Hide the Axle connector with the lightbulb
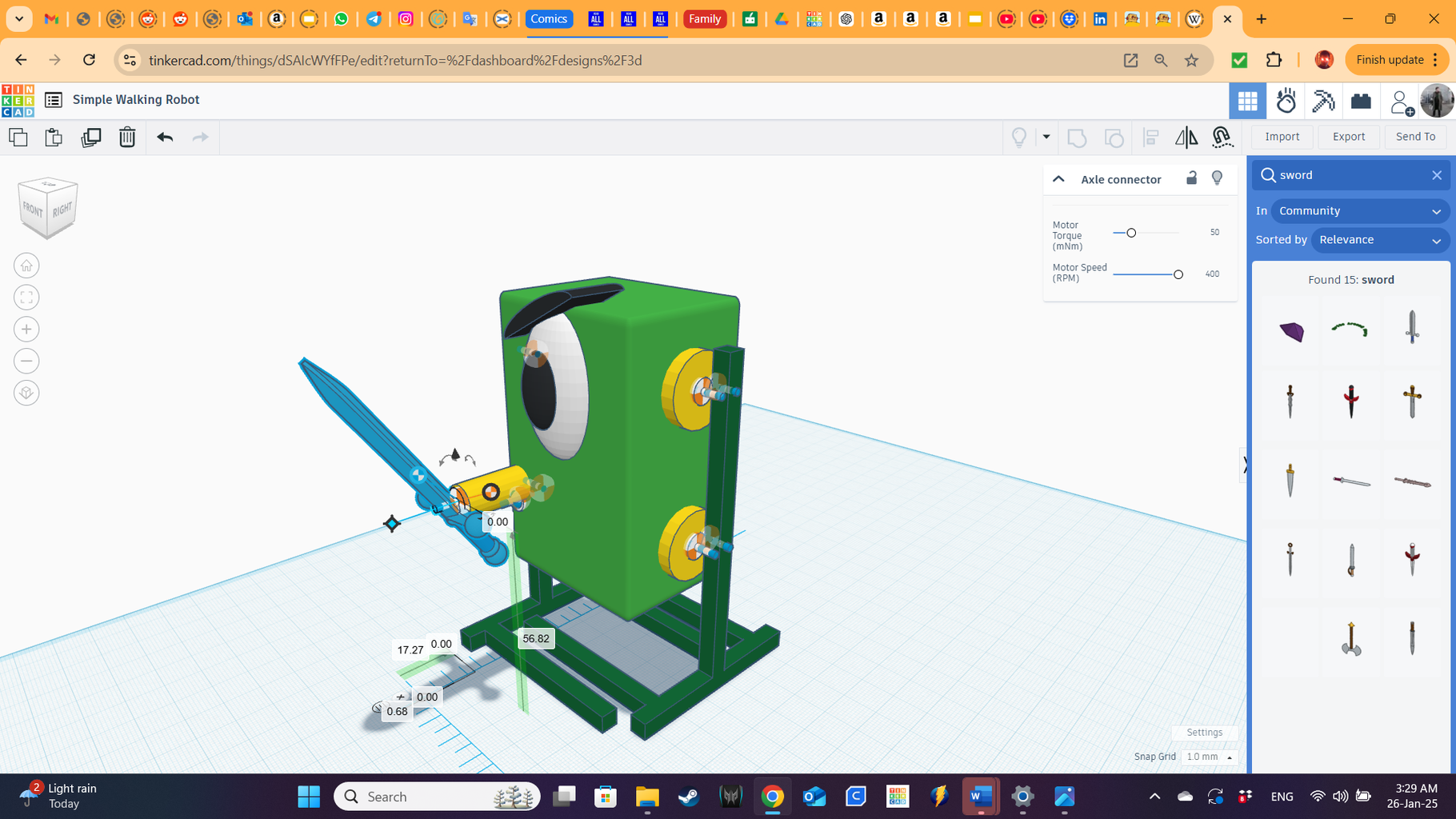1456x819 pixels. (x=1217, y=178)
